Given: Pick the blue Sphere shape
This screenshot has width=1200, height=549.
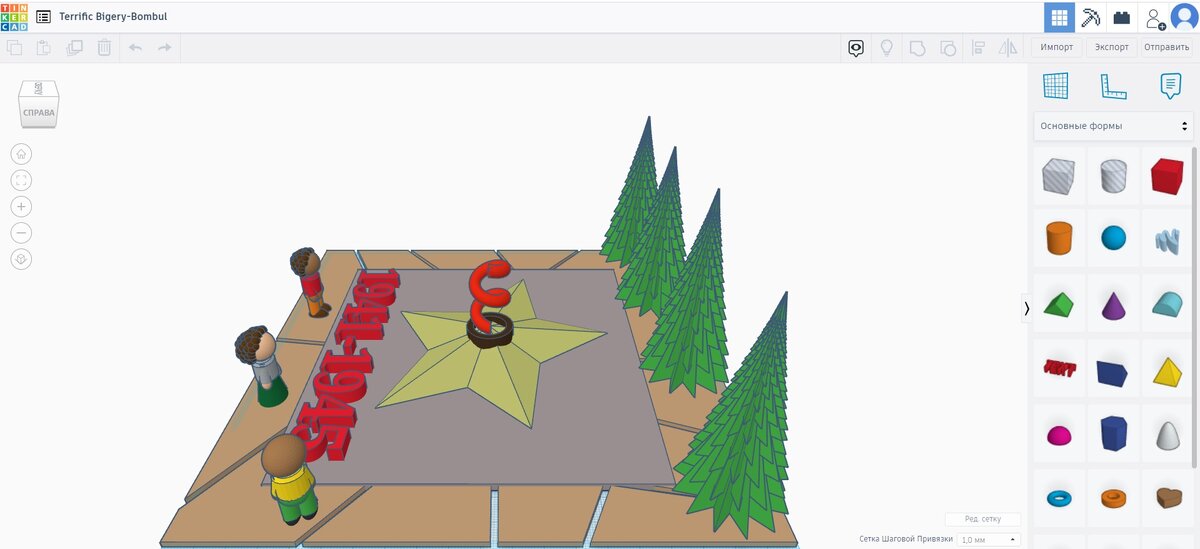Looking at the screenshot, I should (1113, 238).
